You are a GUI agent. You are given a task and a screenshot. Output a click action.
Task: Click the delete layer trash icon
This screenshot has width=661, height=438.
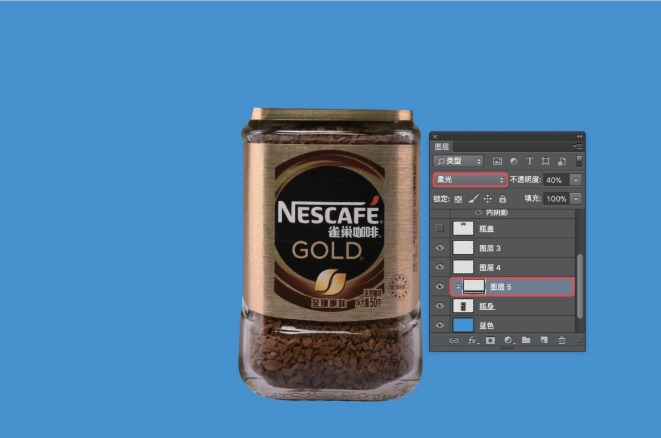562,340
